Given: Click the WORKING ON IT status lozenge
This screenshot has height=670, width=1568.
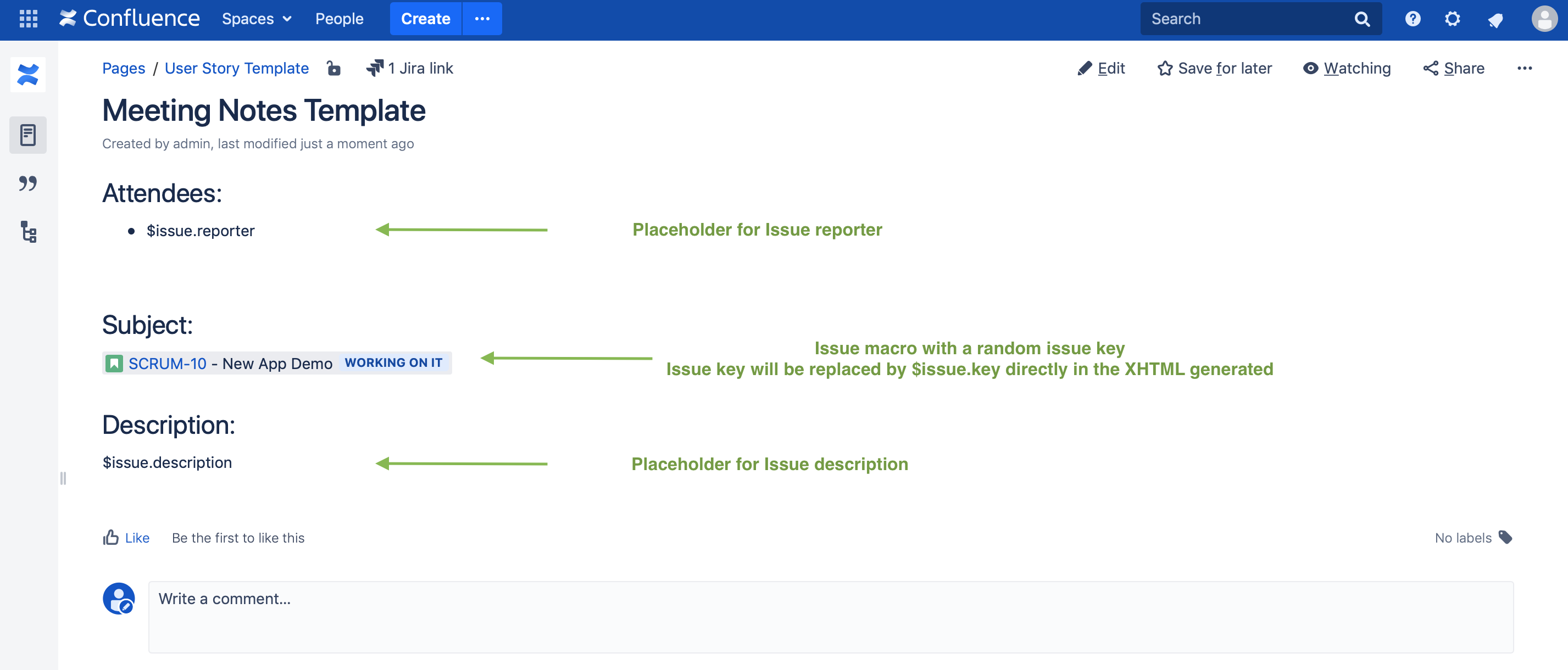Looking at the screenshot, I should click(394, 362).
